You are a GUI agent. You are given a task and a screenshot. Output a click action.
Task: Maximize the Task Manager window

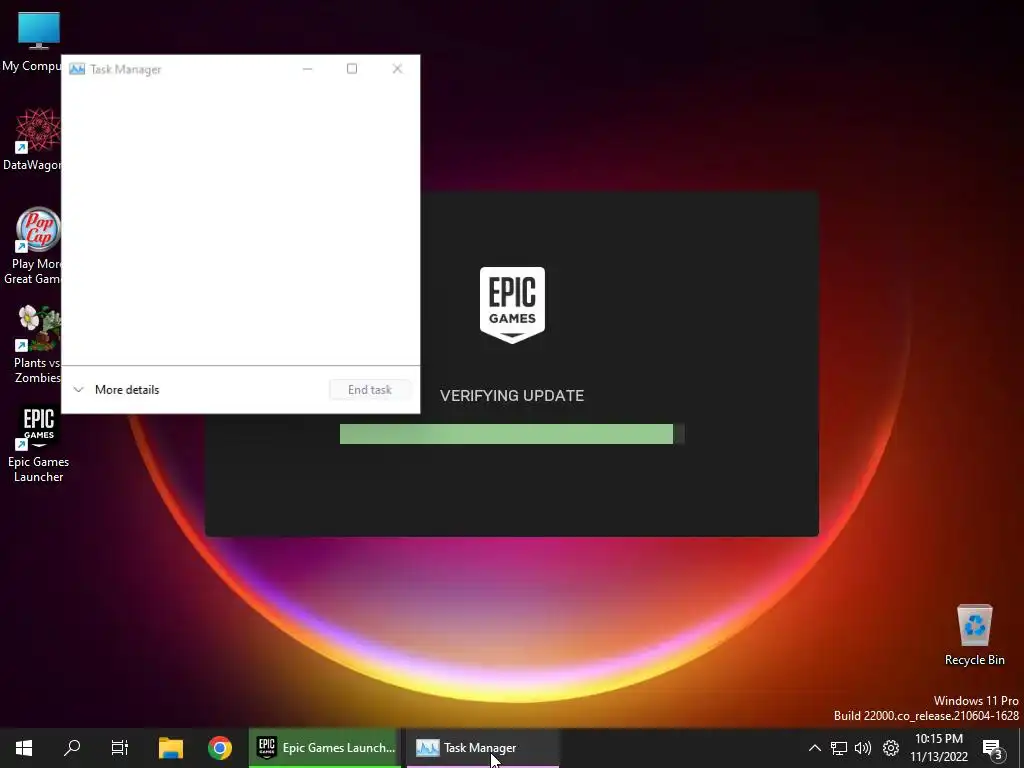pyautogui.click(x=352, y=69)
